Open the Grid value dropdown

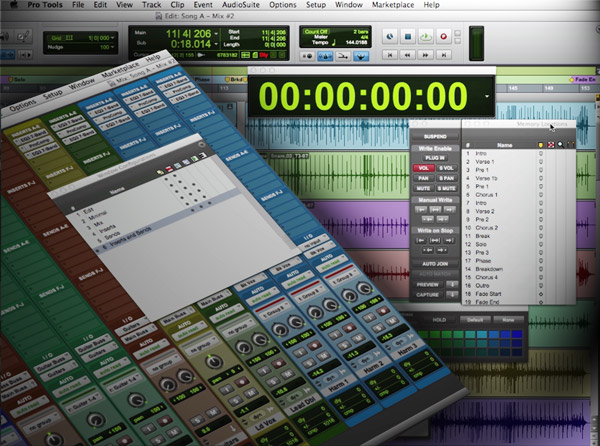112,38
